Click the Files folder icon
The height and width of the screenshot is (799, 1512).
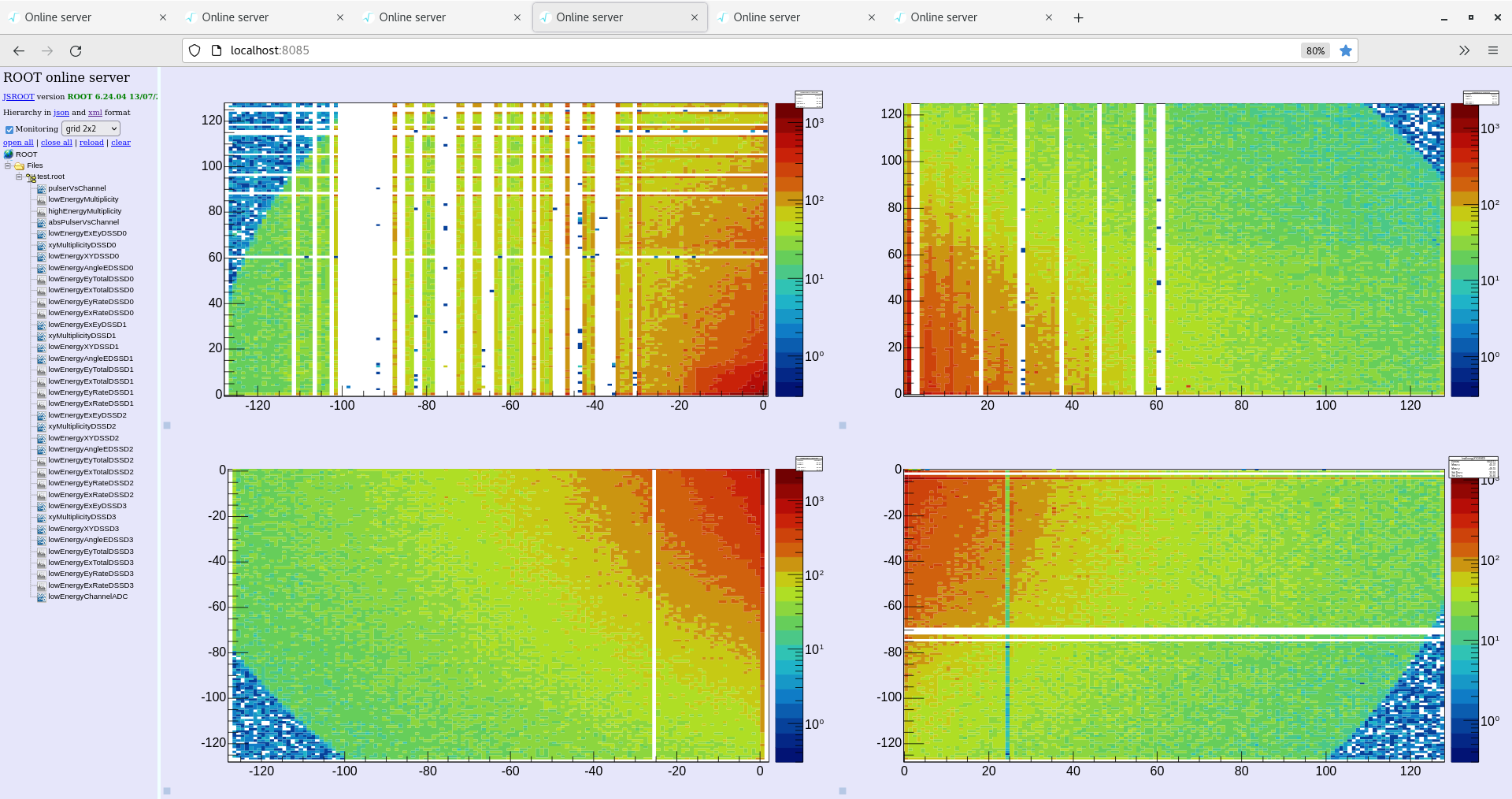[x=19, y=166]
